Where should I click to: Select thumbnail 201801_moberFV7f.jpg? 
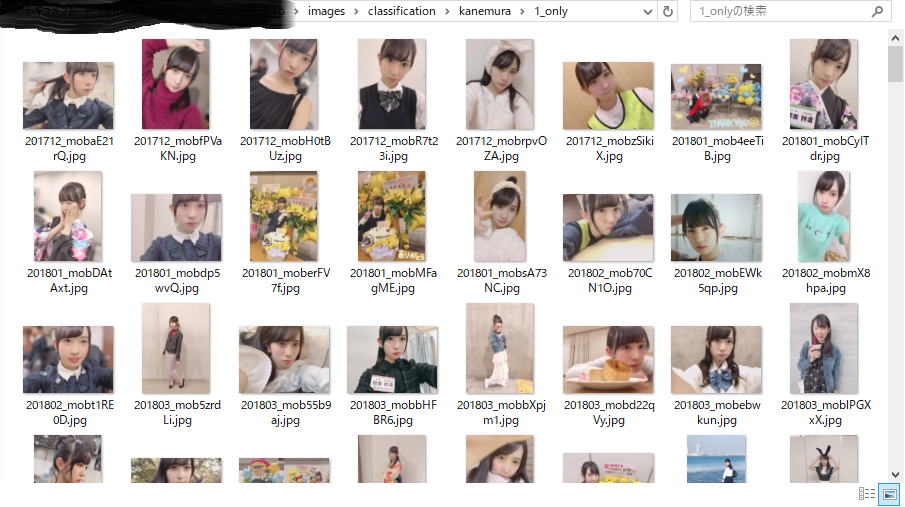(x=284, y=216)
